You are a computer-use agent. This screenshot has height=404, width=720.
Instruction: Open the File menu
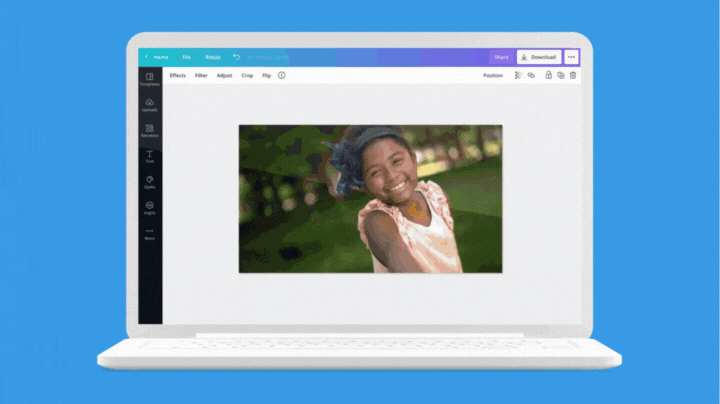186,57
